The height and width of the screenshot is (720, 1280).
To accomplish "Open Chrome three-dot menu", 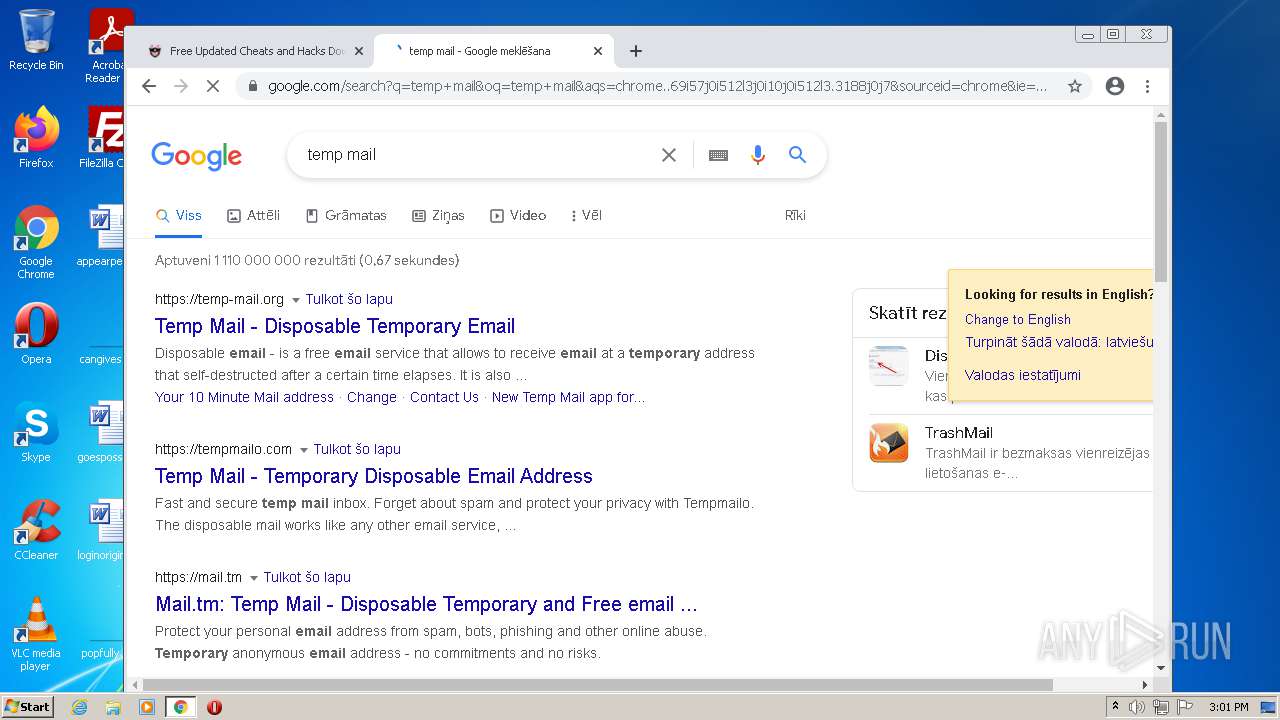I will coord(1148,86).
